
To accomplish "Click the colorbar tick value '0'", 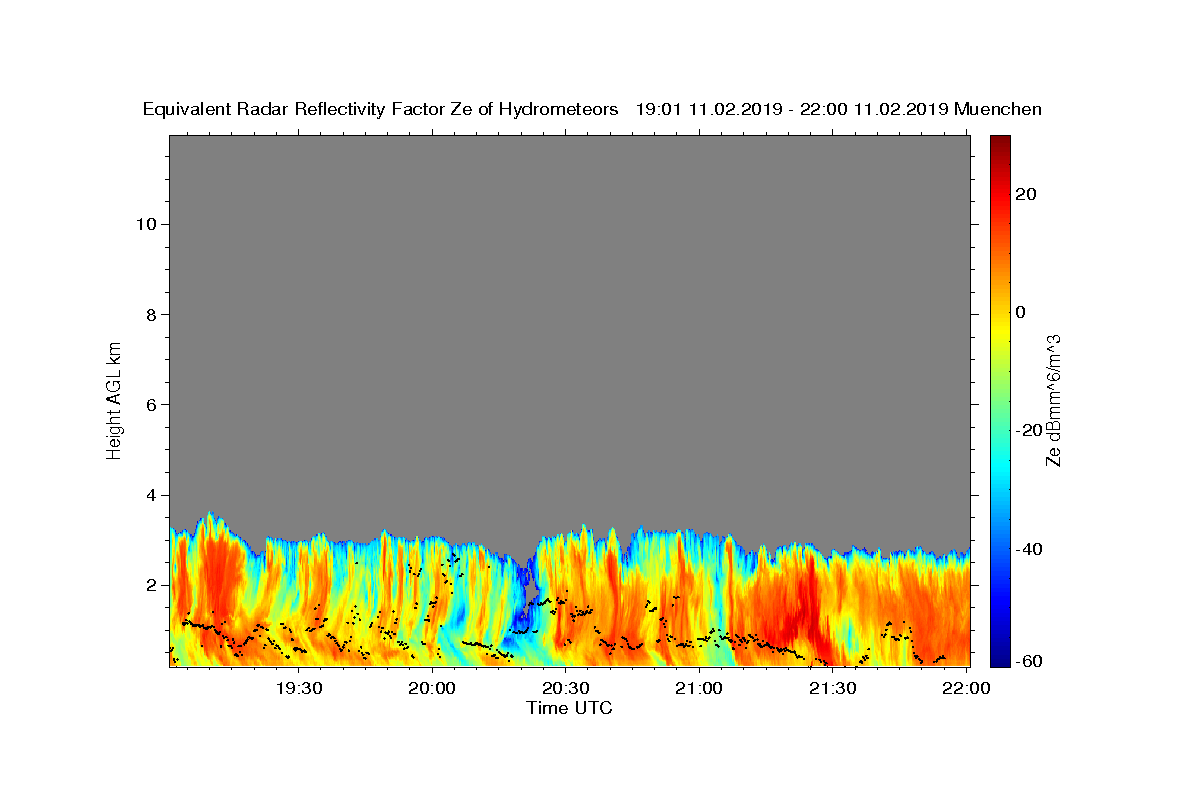I will [x=1021, y=312].
